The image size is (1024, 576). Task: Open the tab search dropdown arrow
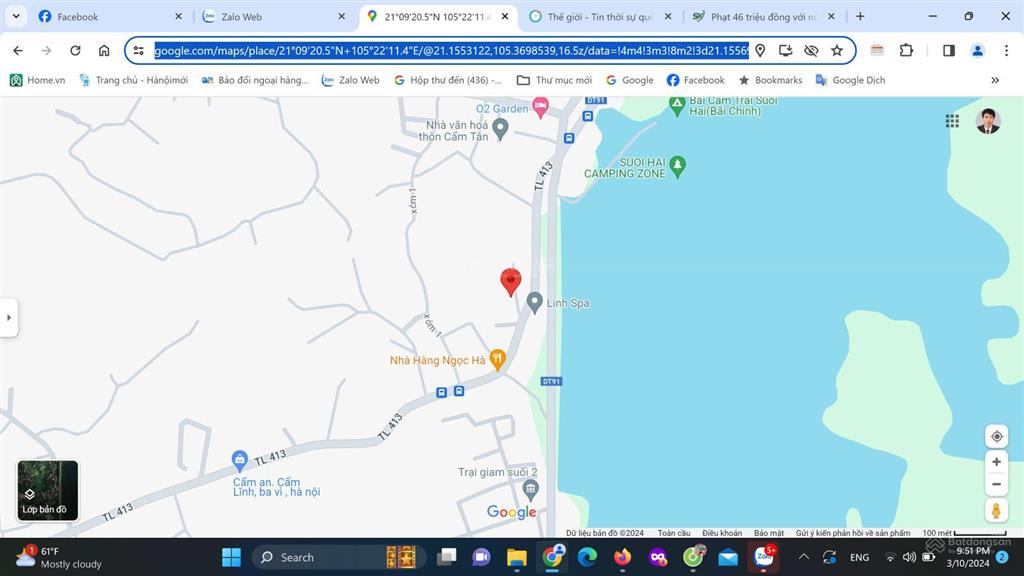click(16, 16)
